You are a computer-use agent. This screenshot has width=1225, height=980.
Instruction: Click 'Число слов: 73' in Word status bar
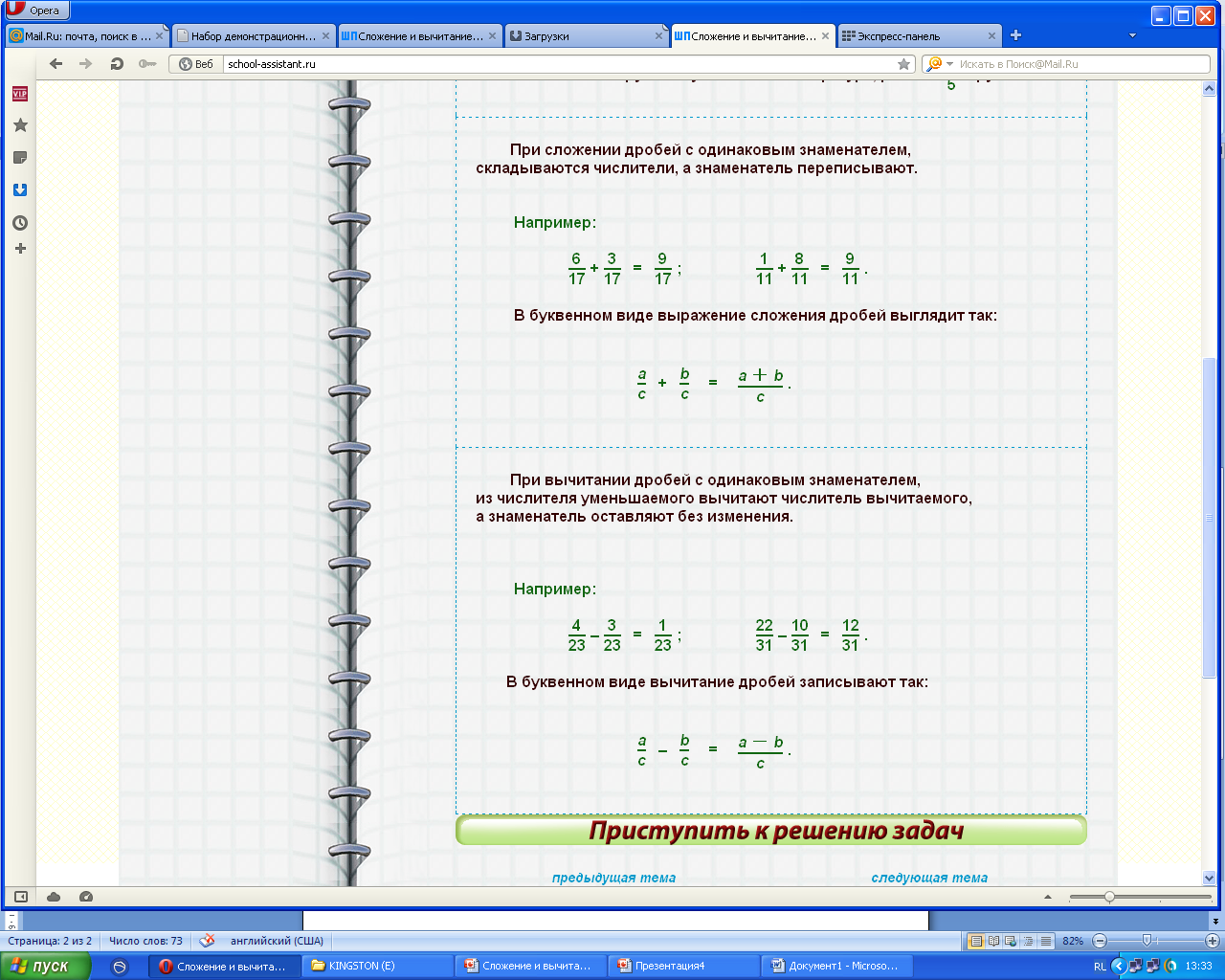pos(145,941)
